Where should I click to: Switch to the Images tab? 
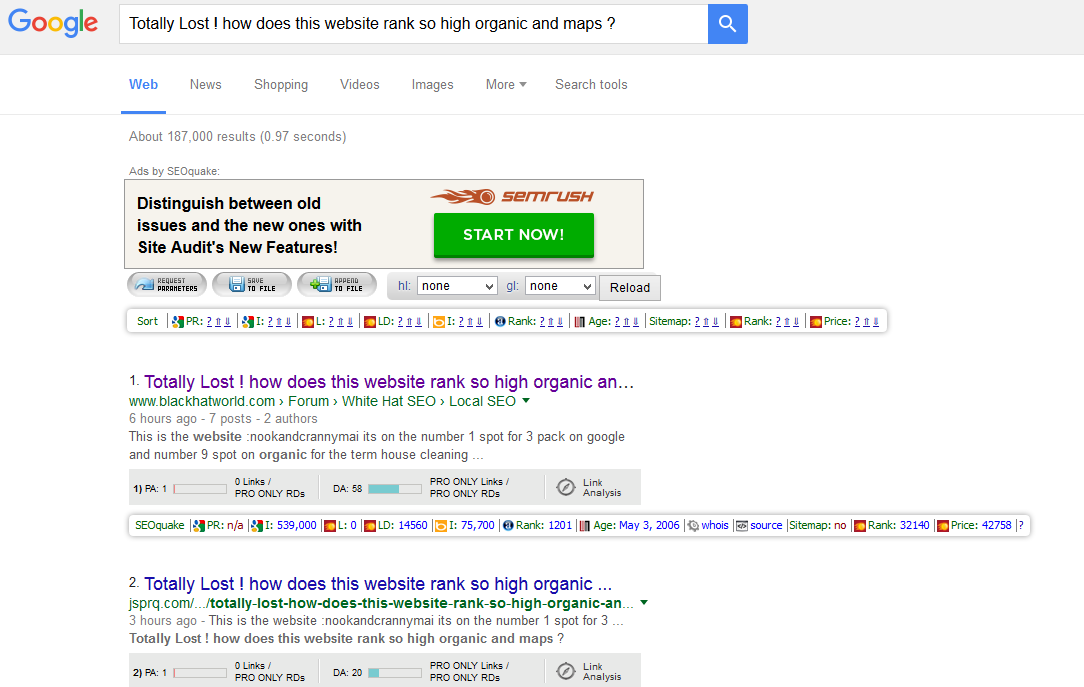pyautogui.click(x=432, y=84)
